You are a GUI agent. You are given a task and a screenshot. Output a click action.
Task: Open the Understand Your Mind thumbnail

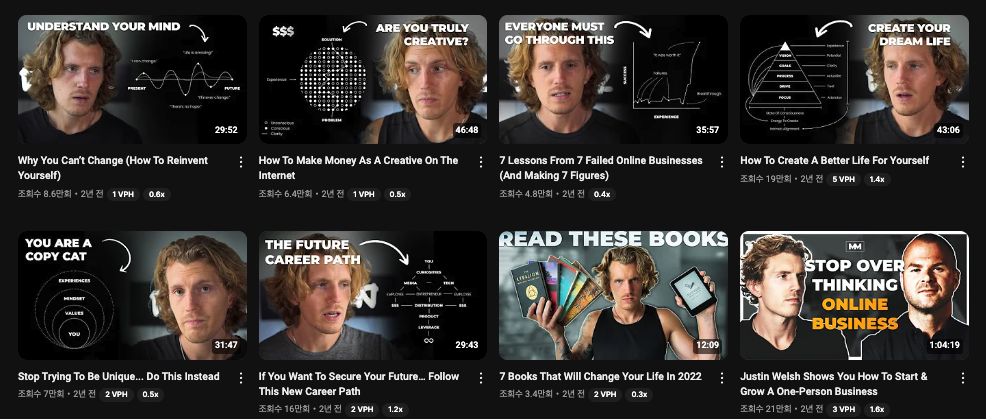click(x=132, y=79)
